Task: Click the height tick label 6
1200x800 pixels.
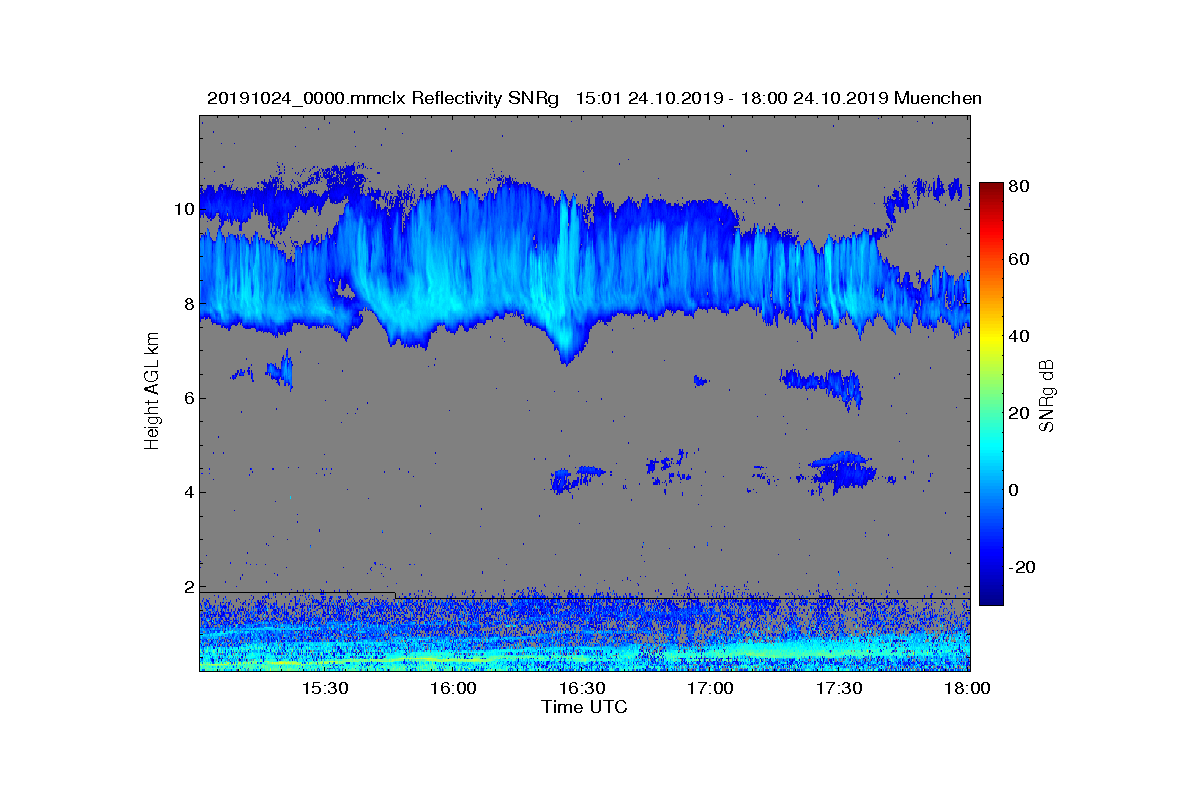Action: pos(188,398)
